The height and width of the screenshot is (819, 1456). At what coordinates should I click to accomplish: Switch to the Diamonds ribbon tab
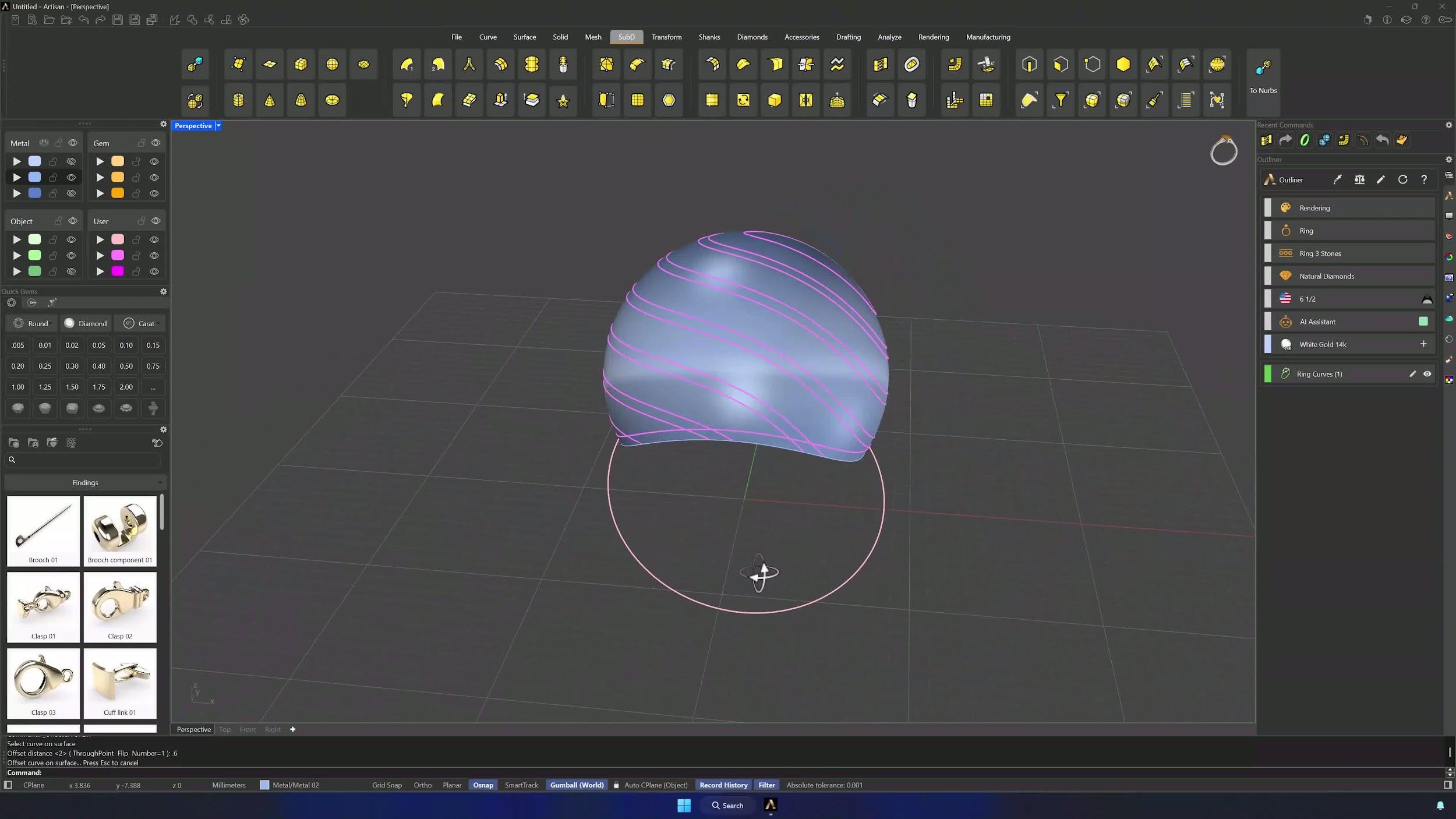point(752,37)
